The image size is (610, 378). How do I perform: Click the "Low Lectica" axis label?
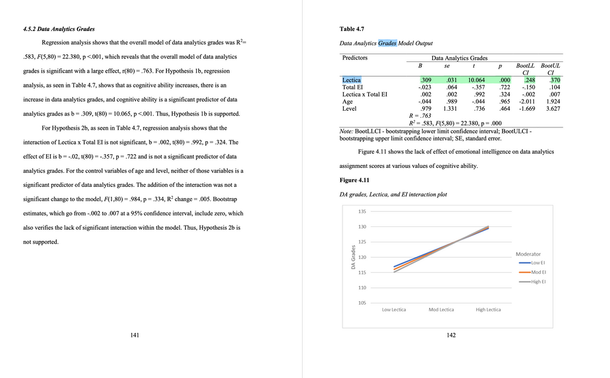[394, 310]
